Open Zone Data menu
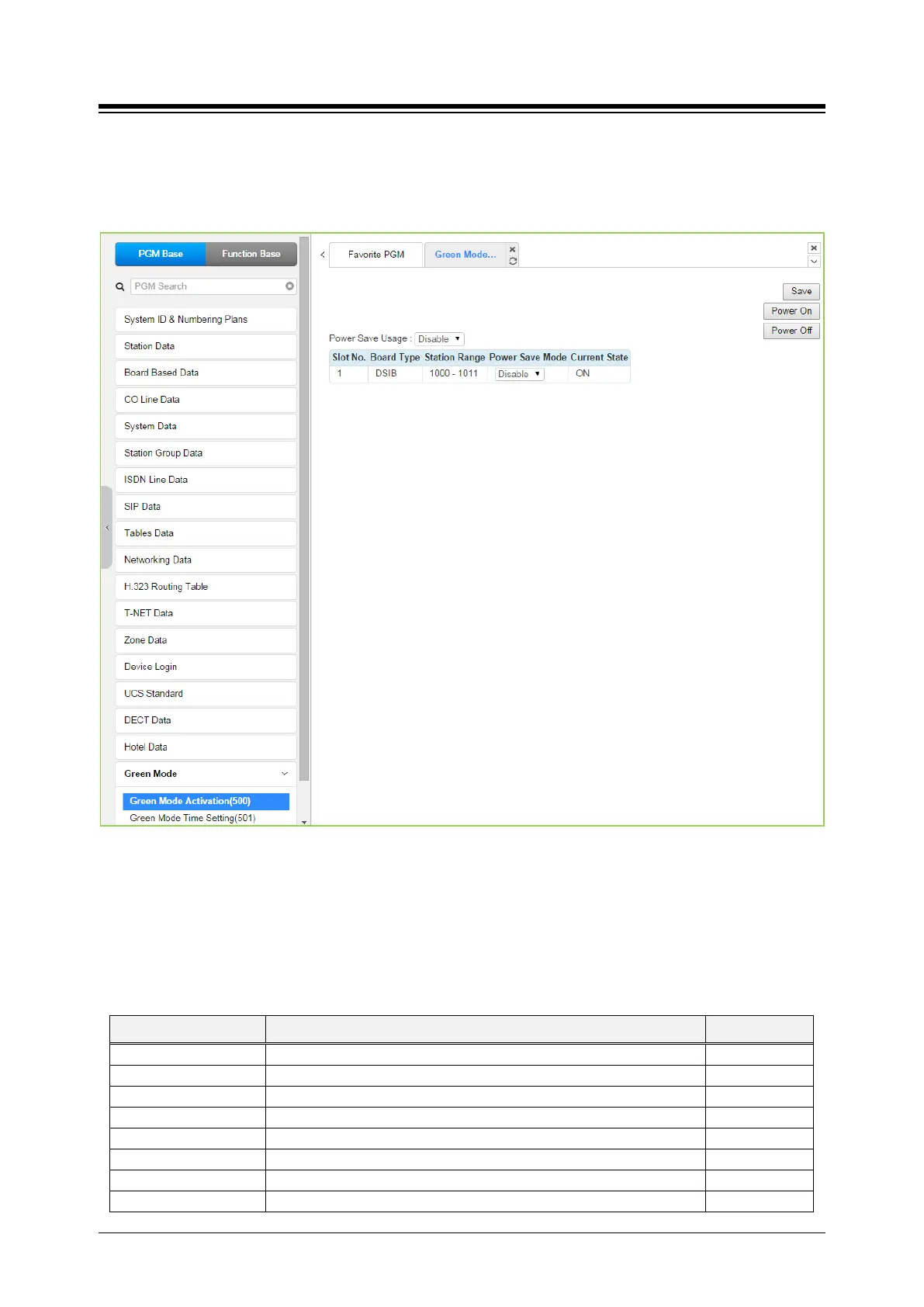Viewport: 924px width, 1307px height. click(206, 640)
